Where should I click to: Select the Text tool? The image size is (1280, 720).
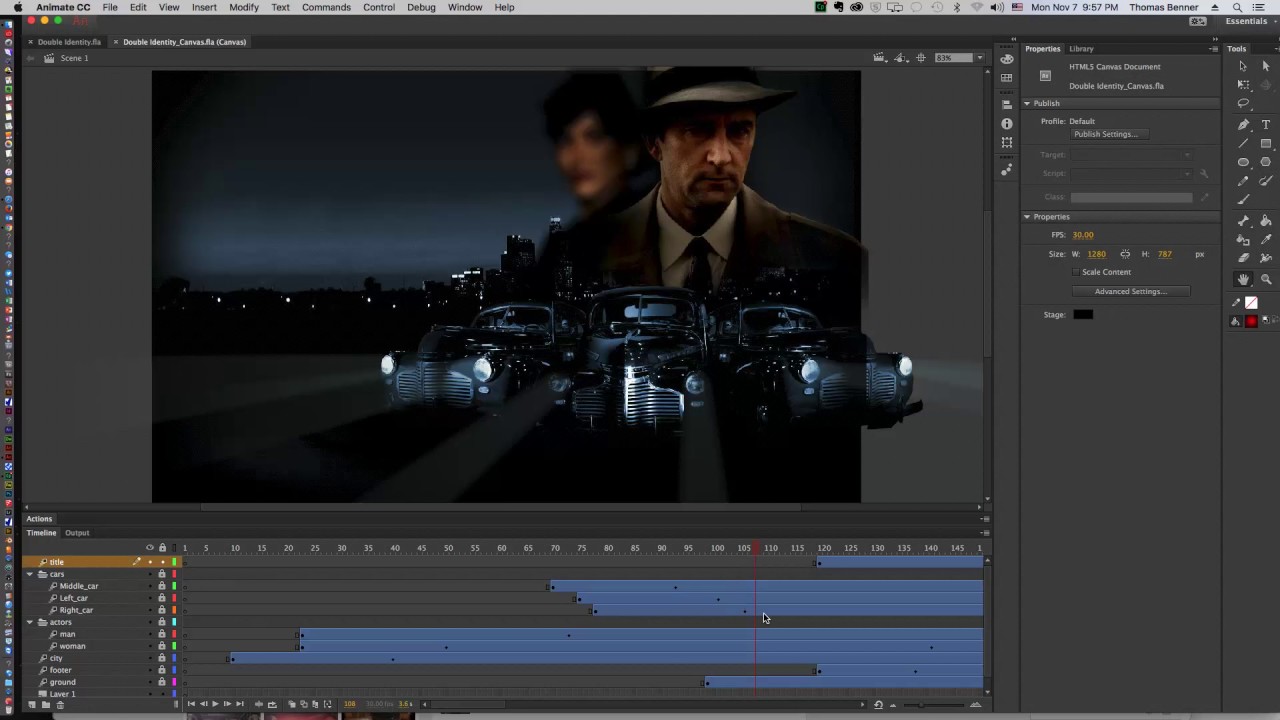[x=1266, y=125]
